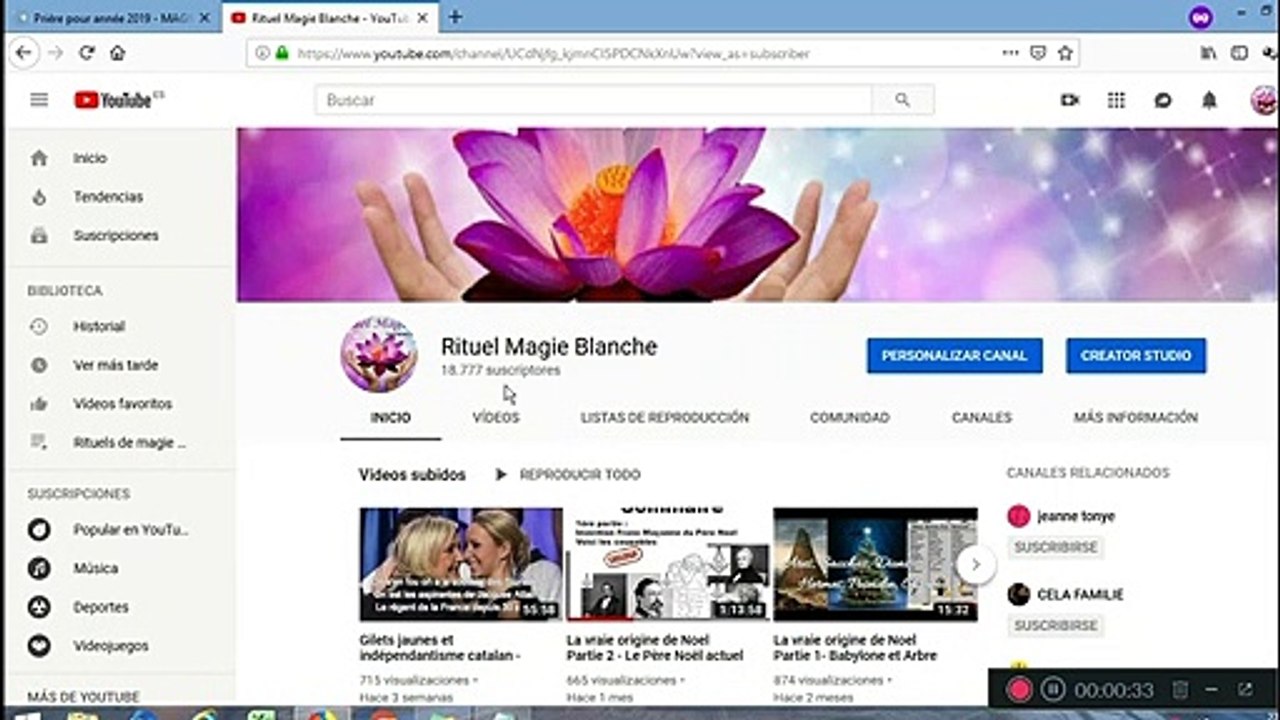Click PERSONALIZAR CANAL button
Image resolution: width=1280 pixels, height=720 pixels.
pos(954,356)
